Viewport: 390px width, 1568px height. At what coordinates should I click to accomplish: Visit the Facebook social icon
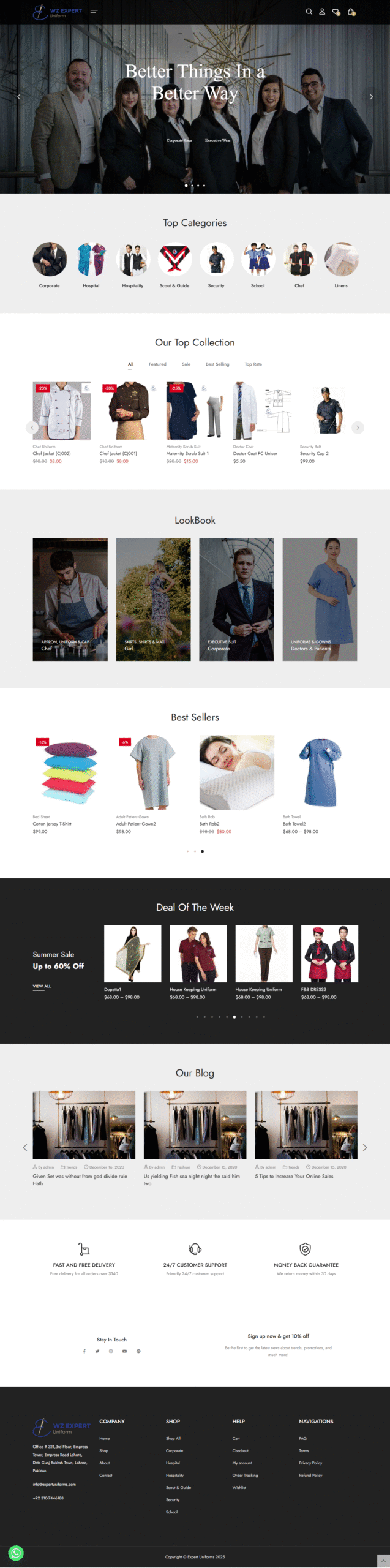(84, 1351)
